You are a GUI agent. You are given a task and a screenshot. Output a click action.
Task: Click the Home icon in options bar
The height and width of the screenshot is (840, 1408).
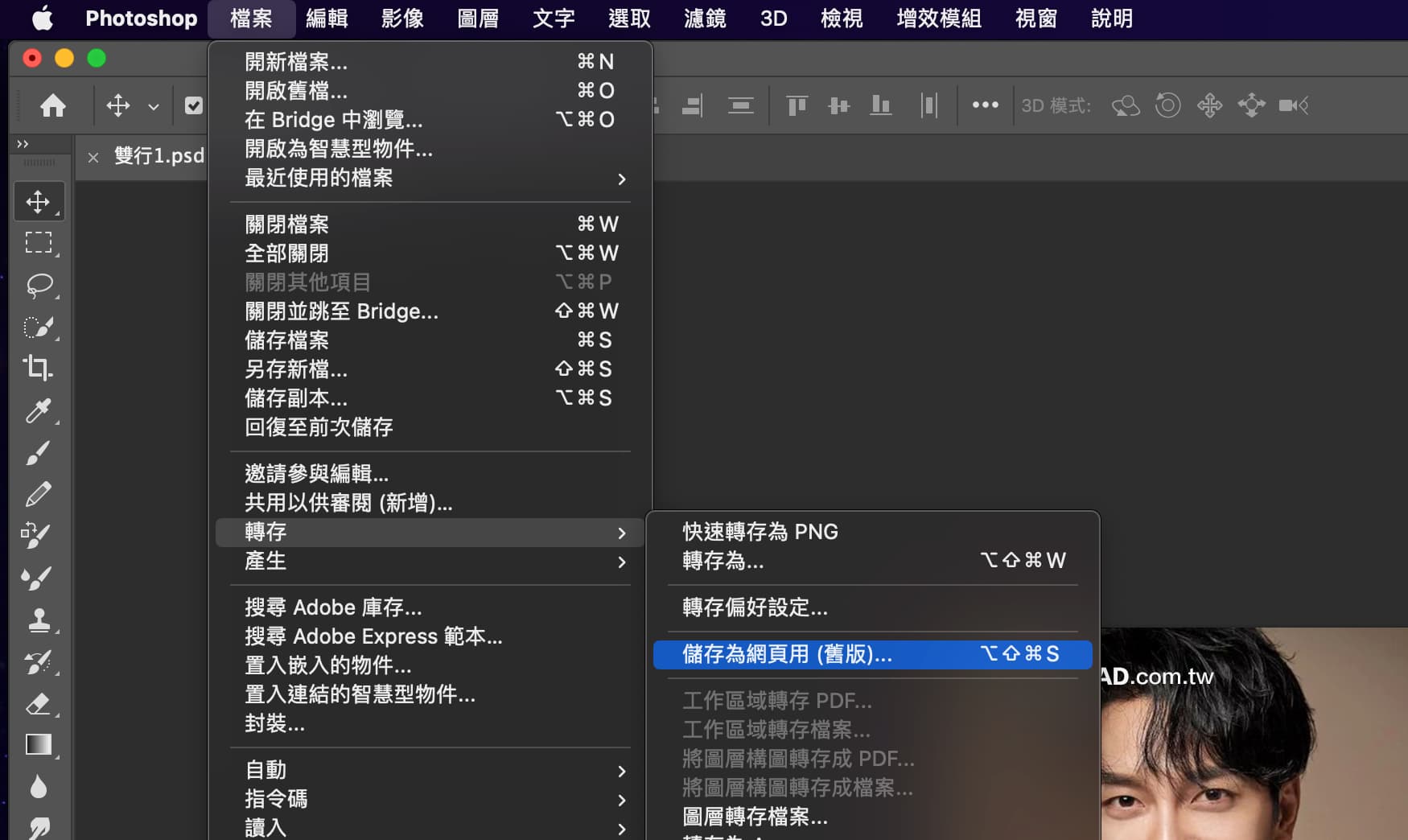point(53,105)
